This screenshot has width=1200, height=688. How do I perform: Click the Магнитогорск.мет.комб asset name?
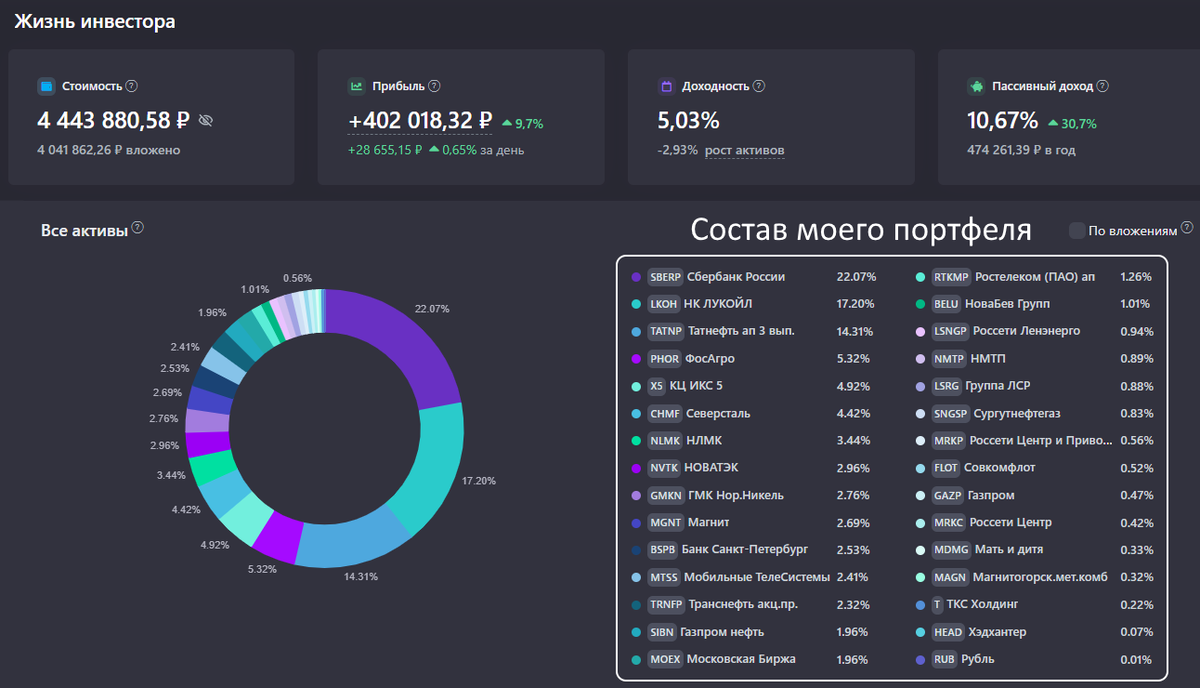click(x=1040, y=578)
